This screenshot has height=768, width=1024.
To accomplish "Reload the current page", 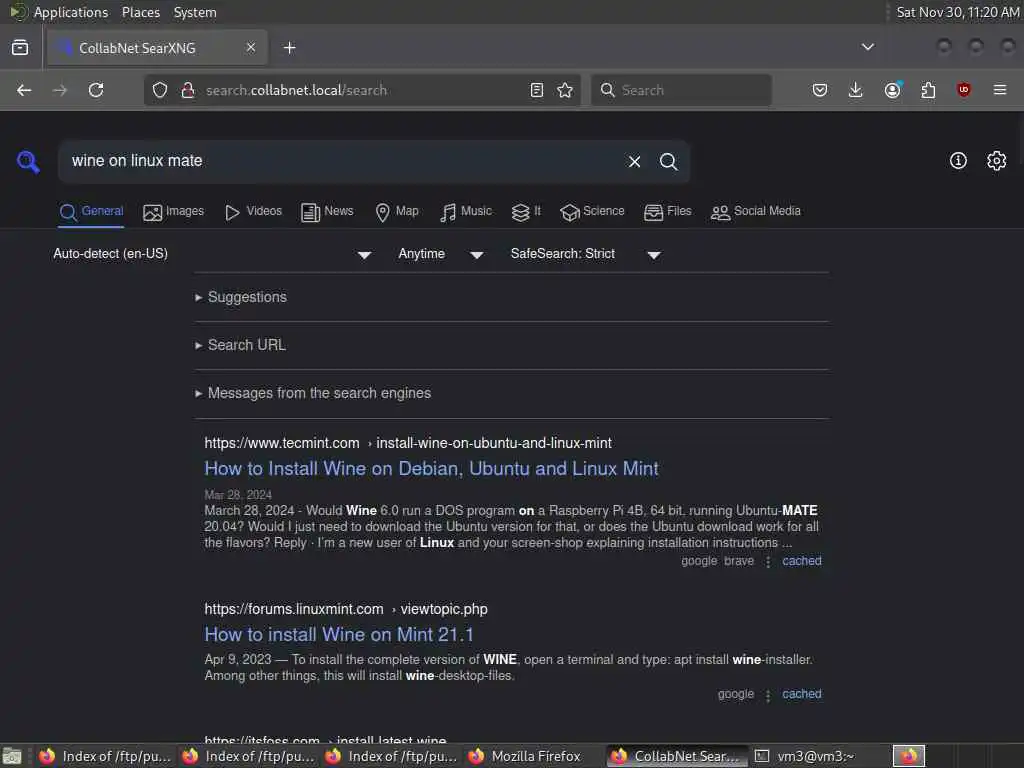I will point(96,90).
